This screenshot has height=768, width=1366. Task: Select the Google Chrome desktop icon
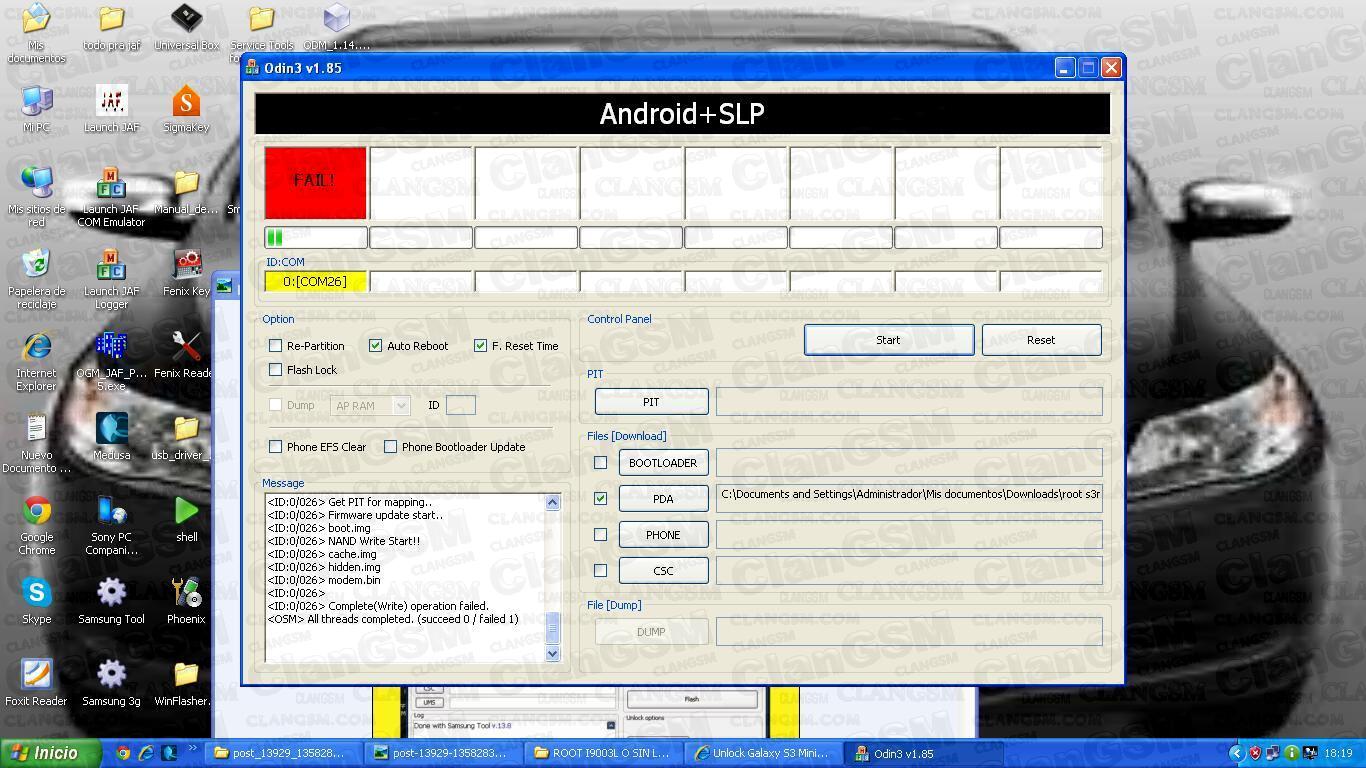pos(37,525)
